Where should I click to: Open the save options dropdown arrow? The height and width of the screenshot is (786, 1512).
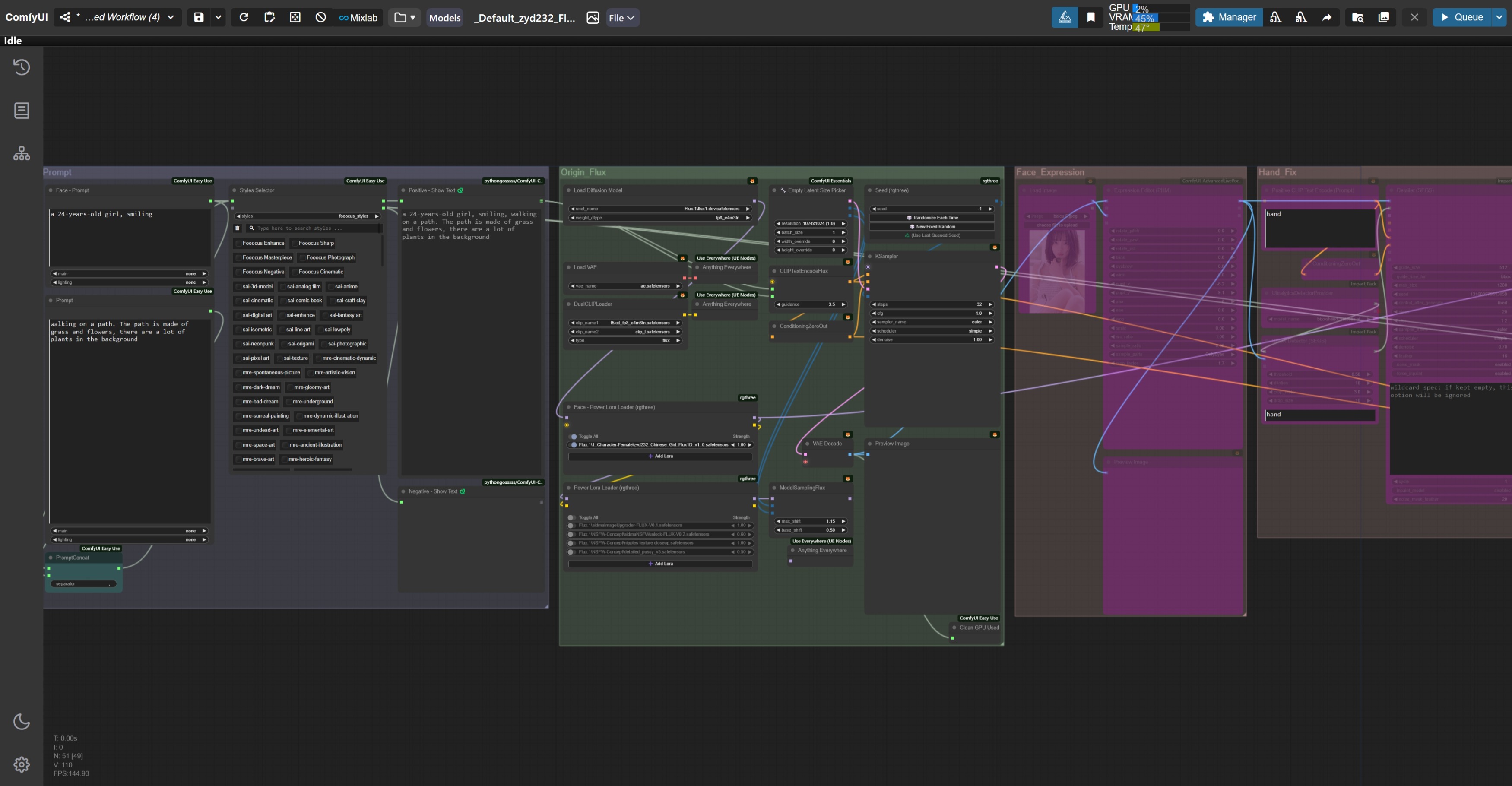pyautogui.click(x=219, y=17)
